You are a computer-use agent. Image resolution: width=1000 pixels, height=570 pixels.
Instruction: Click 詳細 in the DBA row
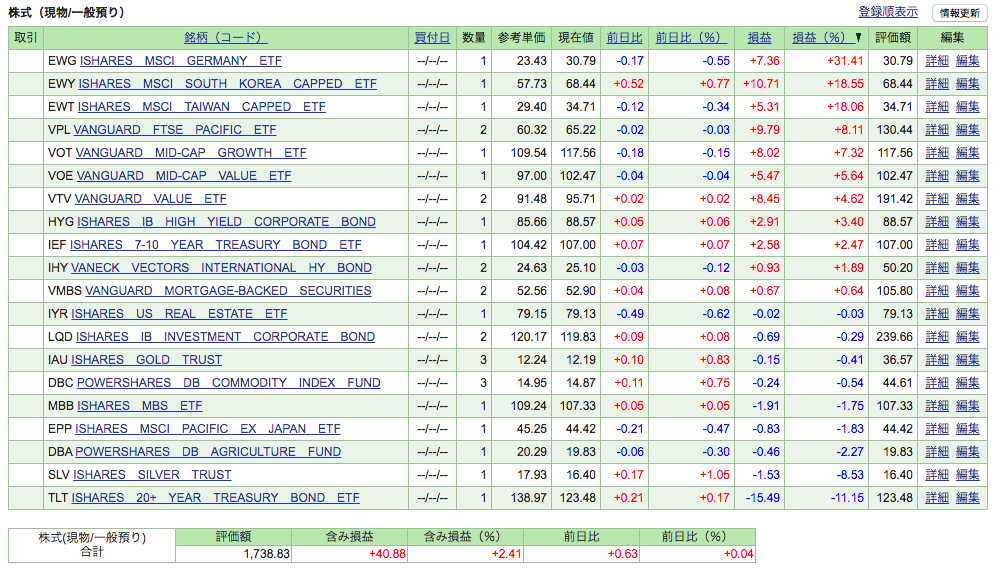(937, 451)
